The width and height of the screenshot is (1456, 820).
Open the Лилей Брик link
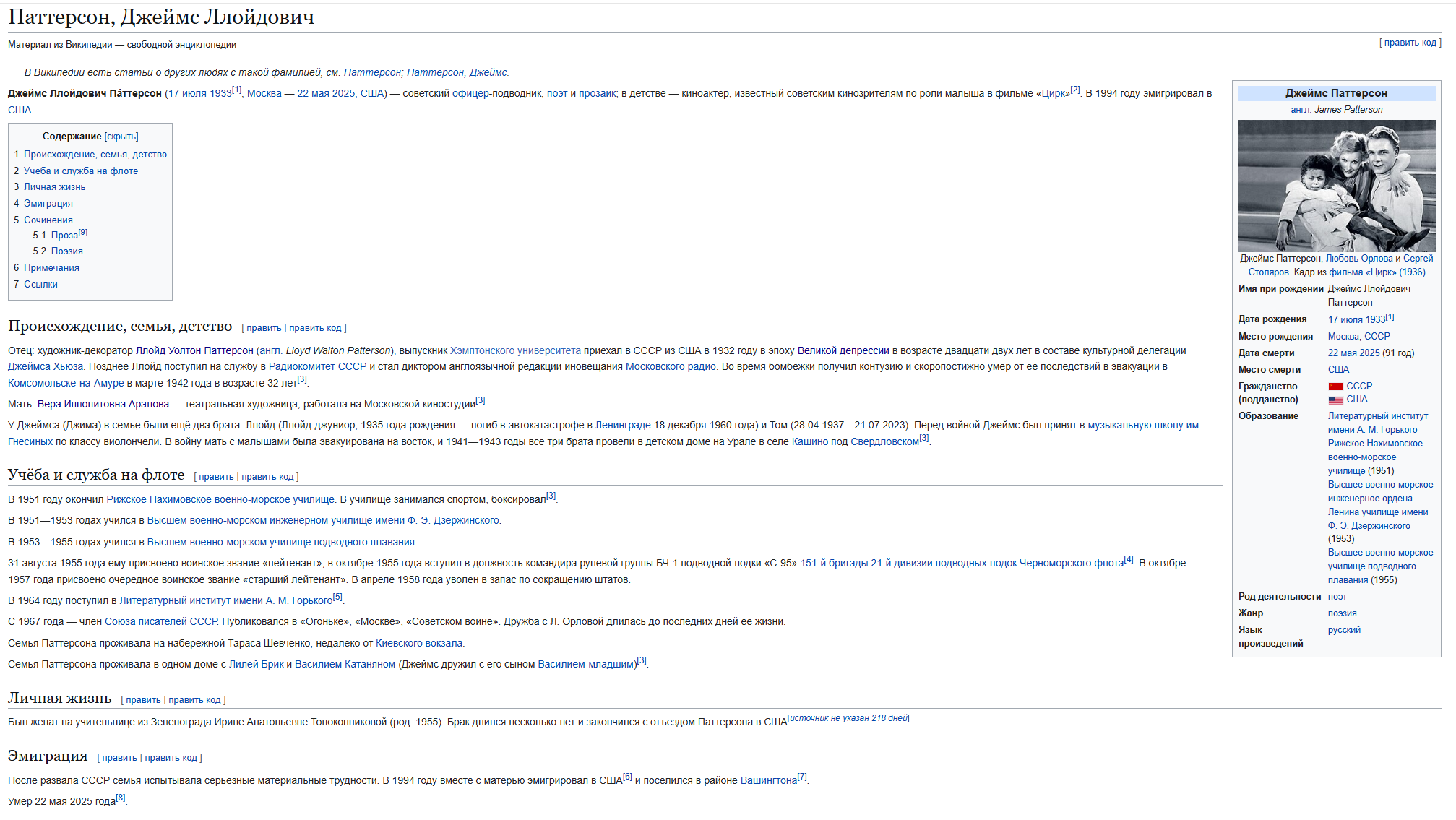point(256,665)
